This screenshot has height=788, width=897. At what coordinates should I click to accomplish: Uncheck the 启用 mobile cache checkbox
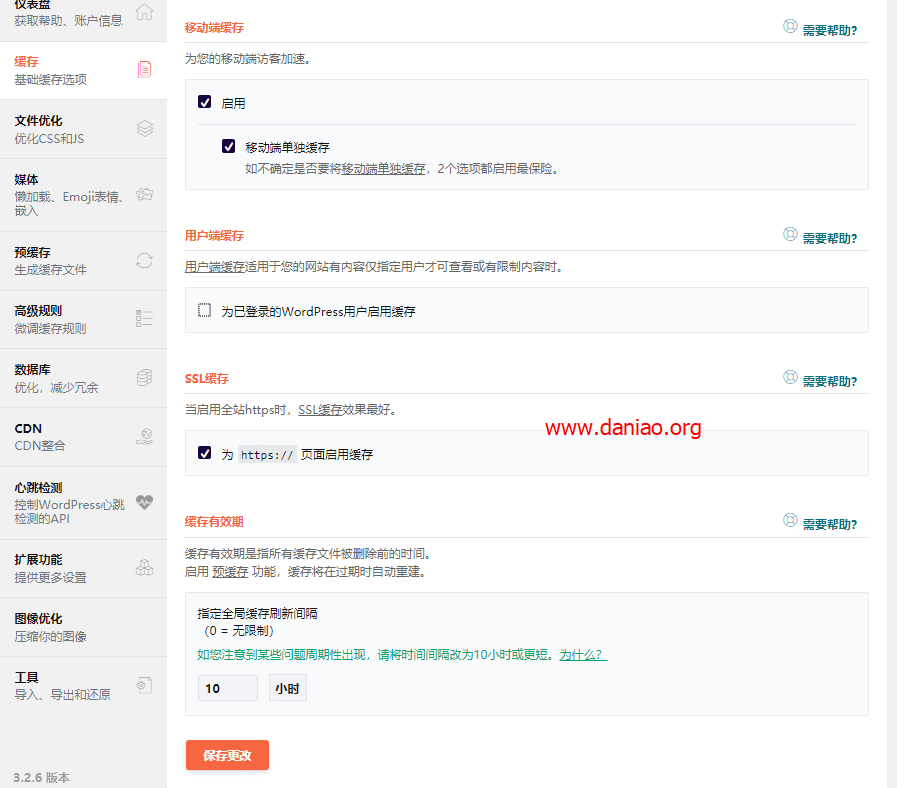point(204,102)
